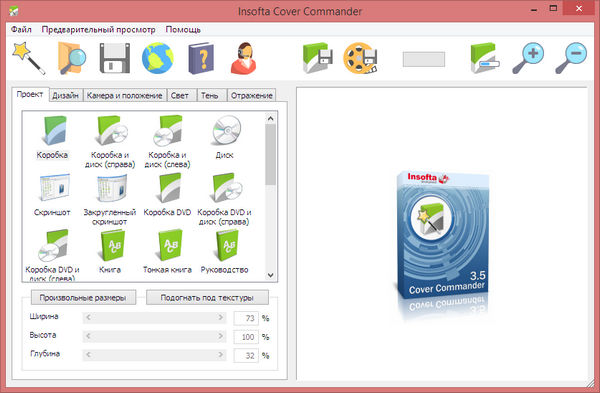Select Коробка и диск (слева) template
600x393 pixels.
167,142
